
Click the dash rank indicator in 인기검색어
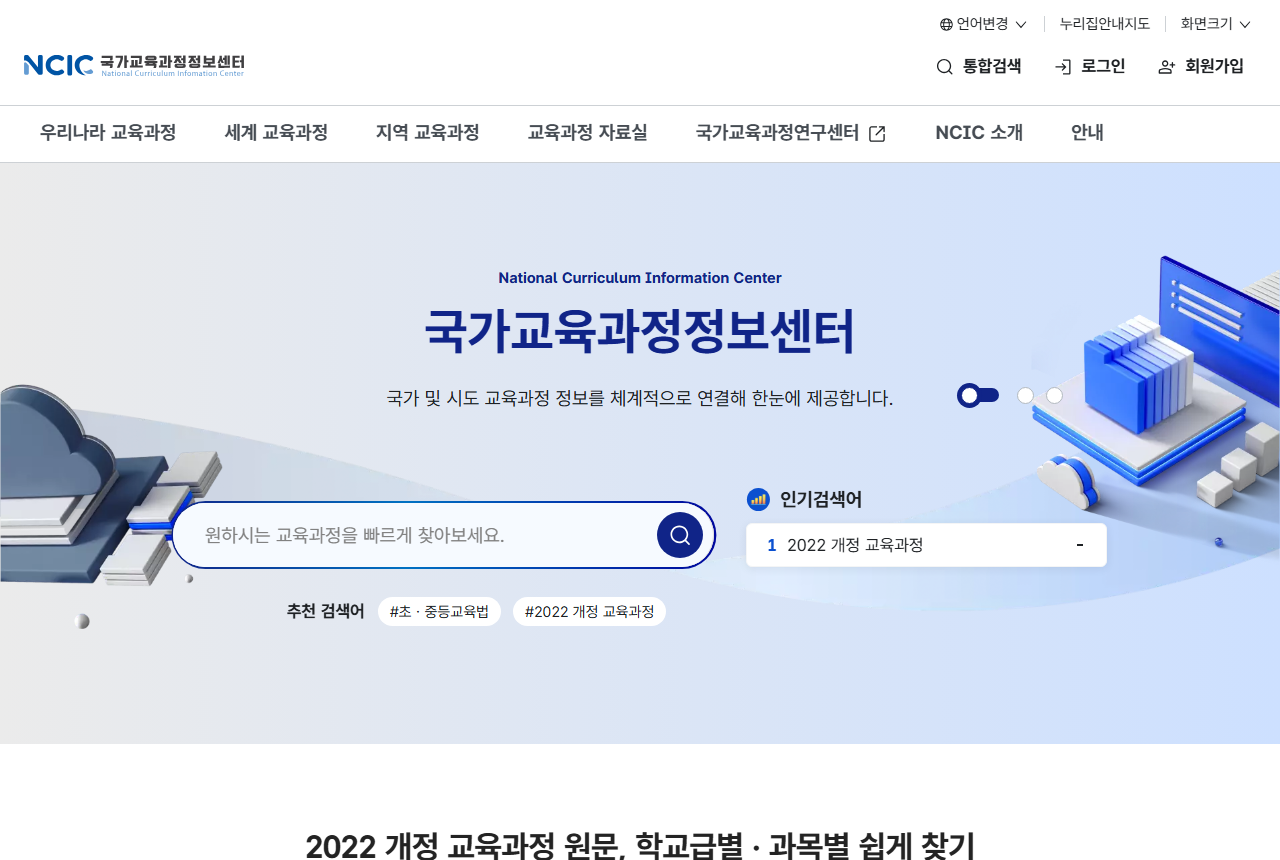click(1080, 545)
